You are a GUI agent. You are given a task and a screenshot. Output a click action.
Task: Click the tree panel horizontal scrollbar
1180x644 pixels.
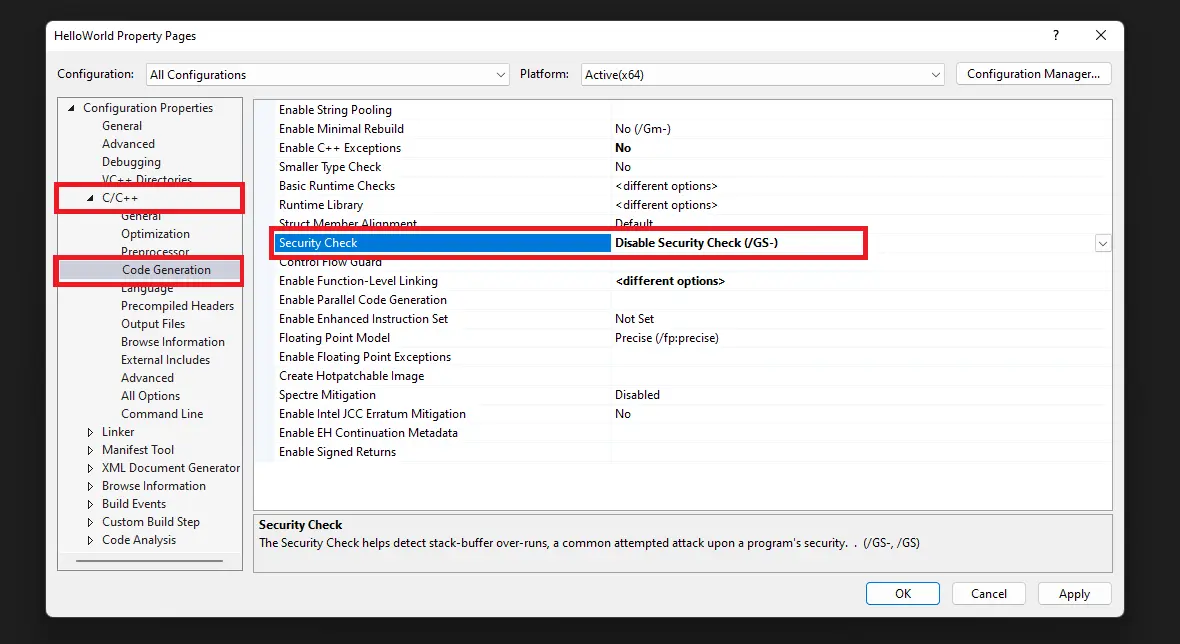click(x=149, y=560)
